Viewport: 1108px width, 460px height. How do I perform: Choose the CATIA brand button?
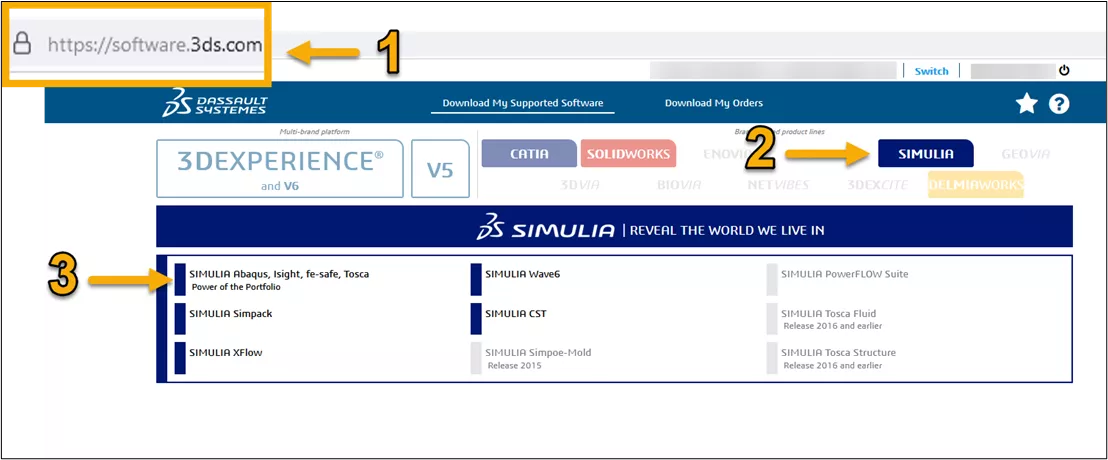coord(529,153)
